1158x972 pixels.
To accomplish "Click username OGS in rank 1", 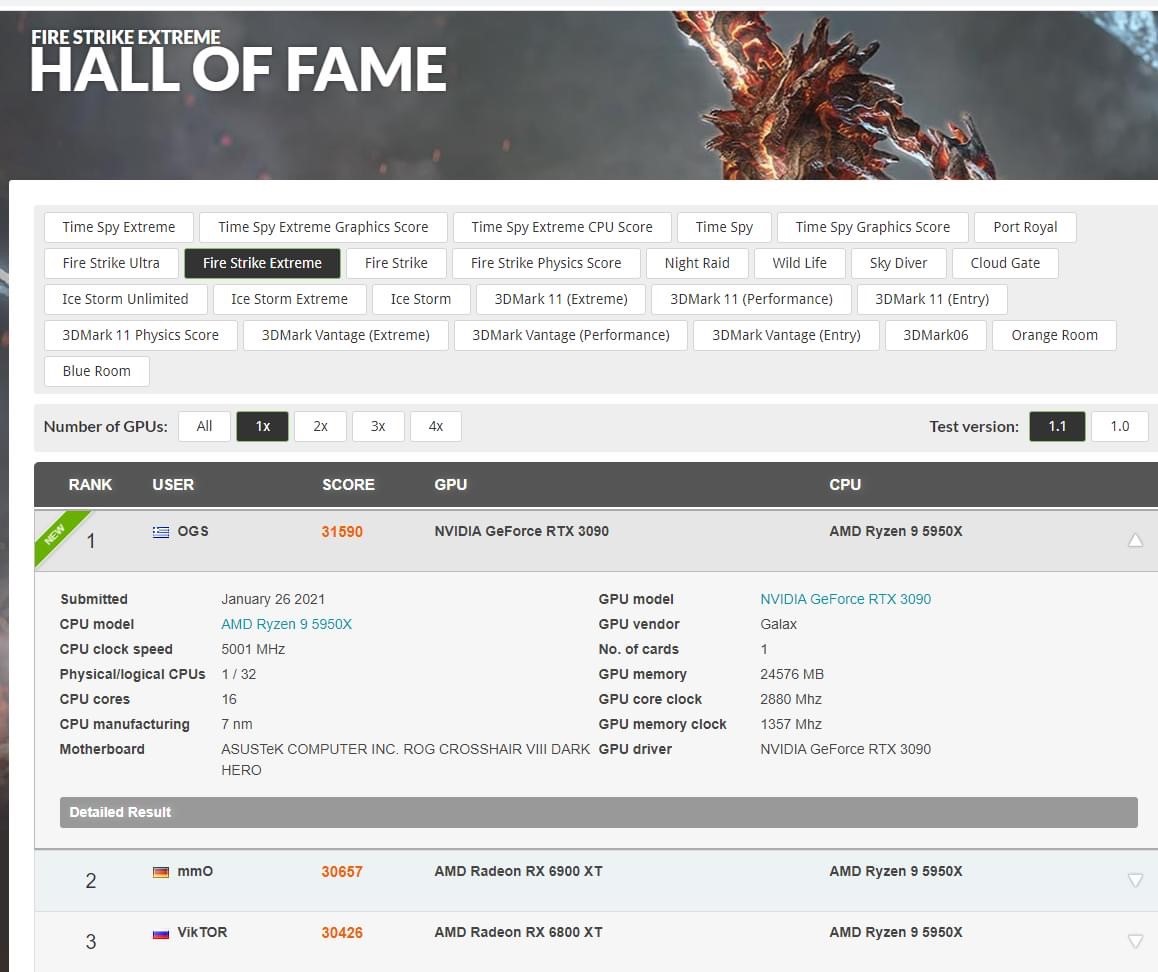I will click(x=193, y=531).
